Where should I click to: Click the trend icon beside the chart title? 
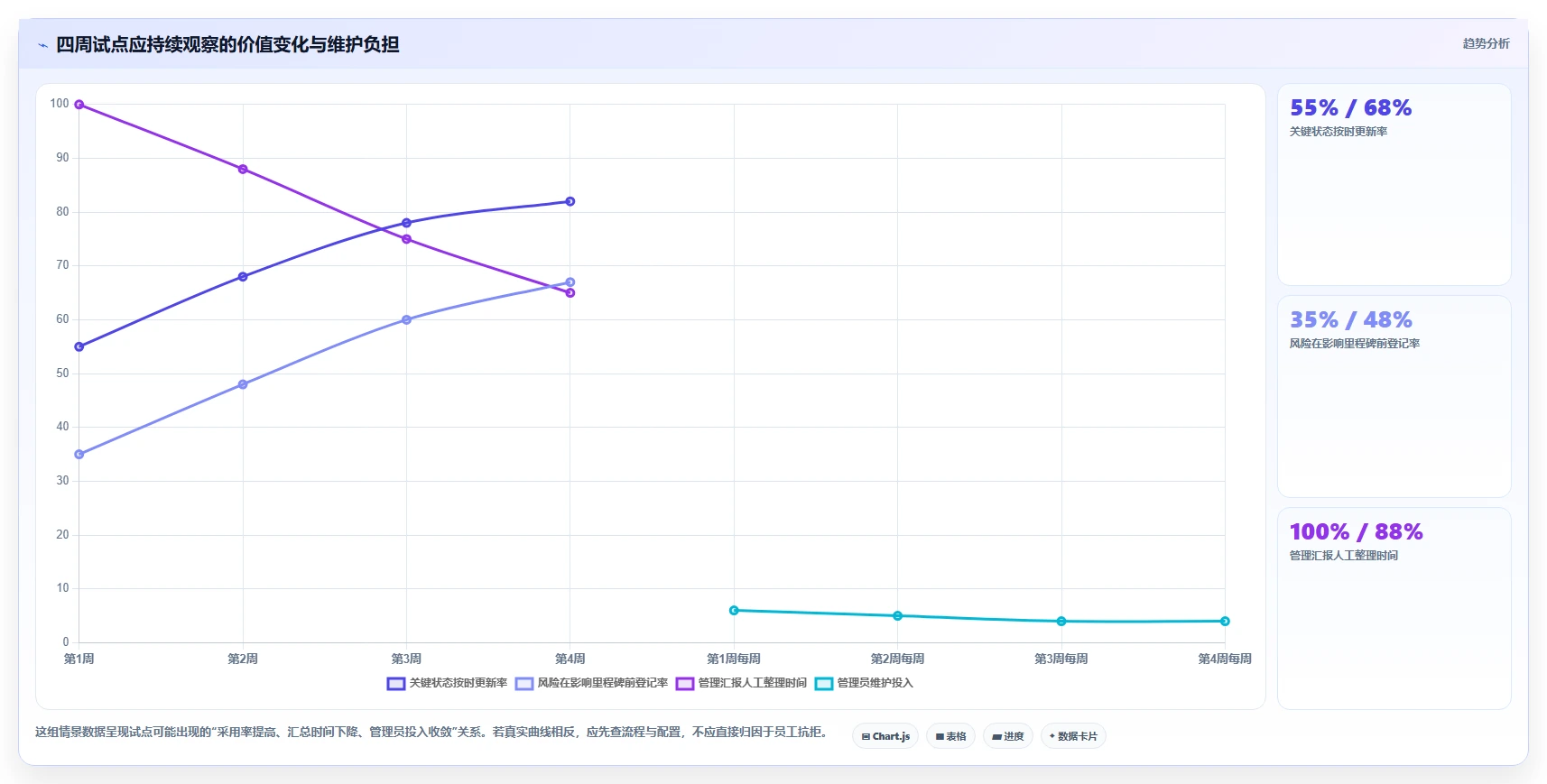pyautogui.click(x=42, y=45)
